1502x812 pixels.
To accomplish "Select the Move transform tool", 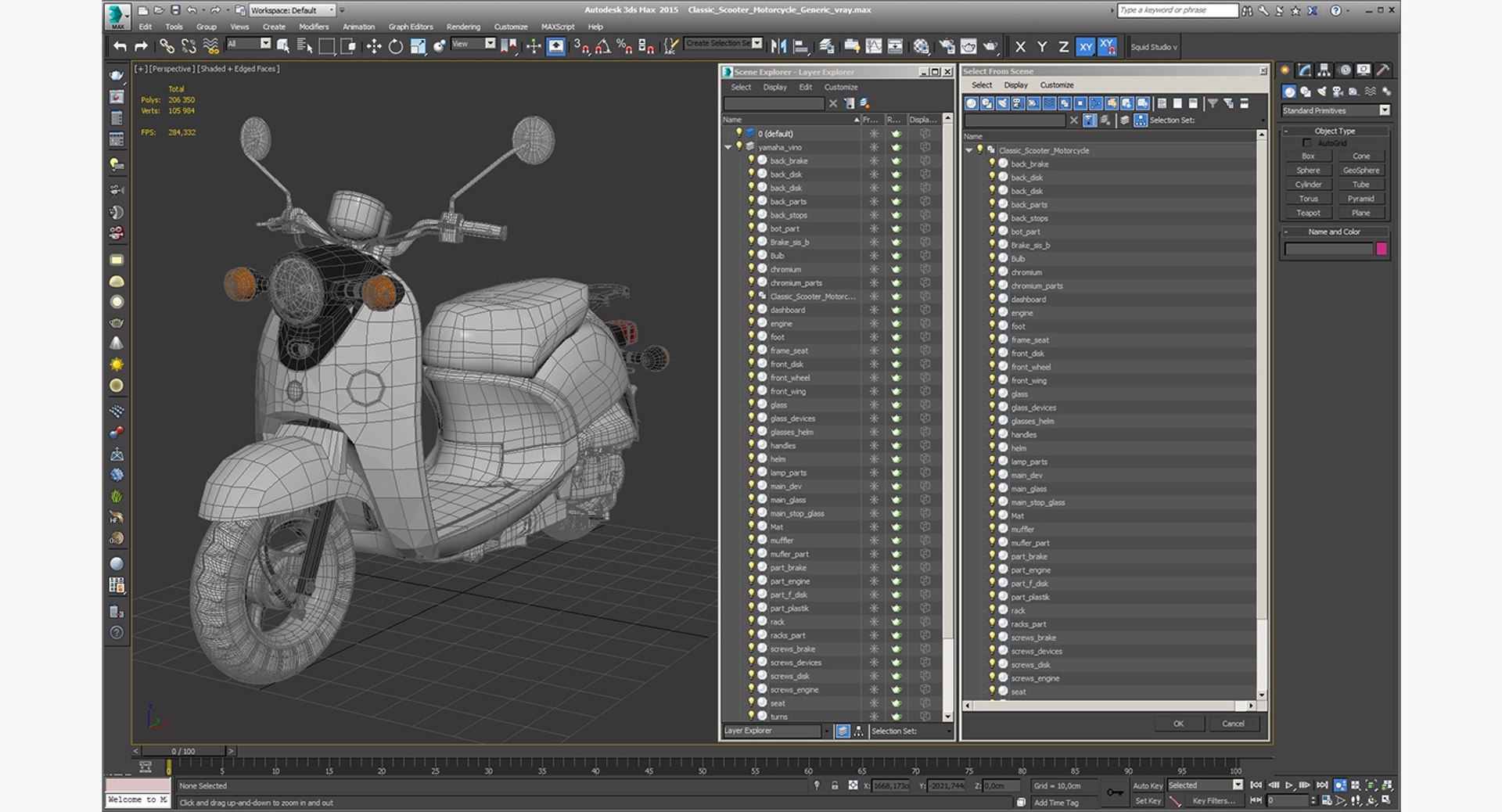I will point(374,47).
